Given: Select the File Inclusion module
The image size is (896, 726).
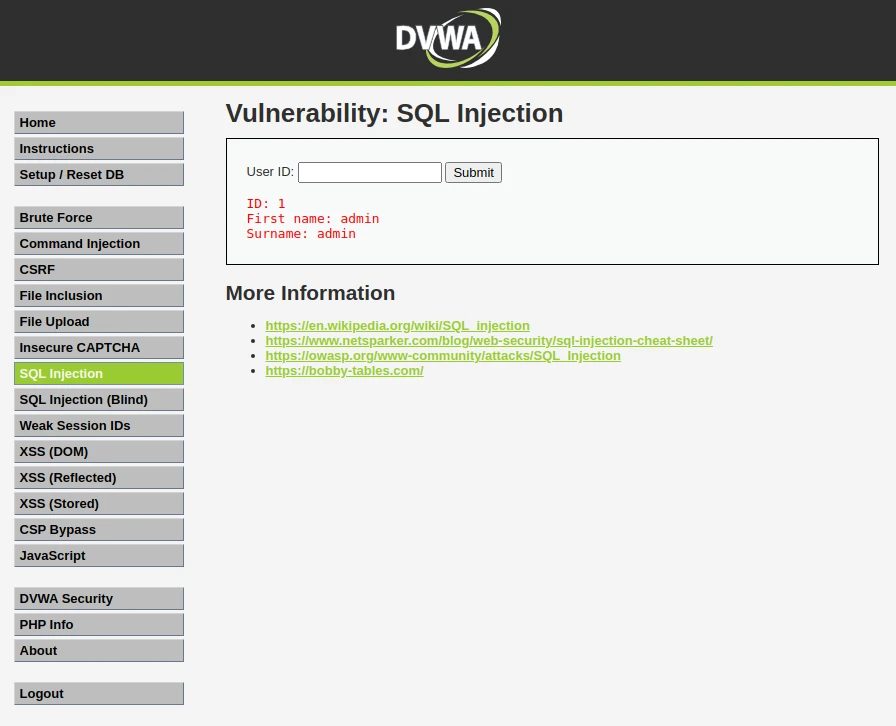Looking at the screenshot, I should 98,295.
